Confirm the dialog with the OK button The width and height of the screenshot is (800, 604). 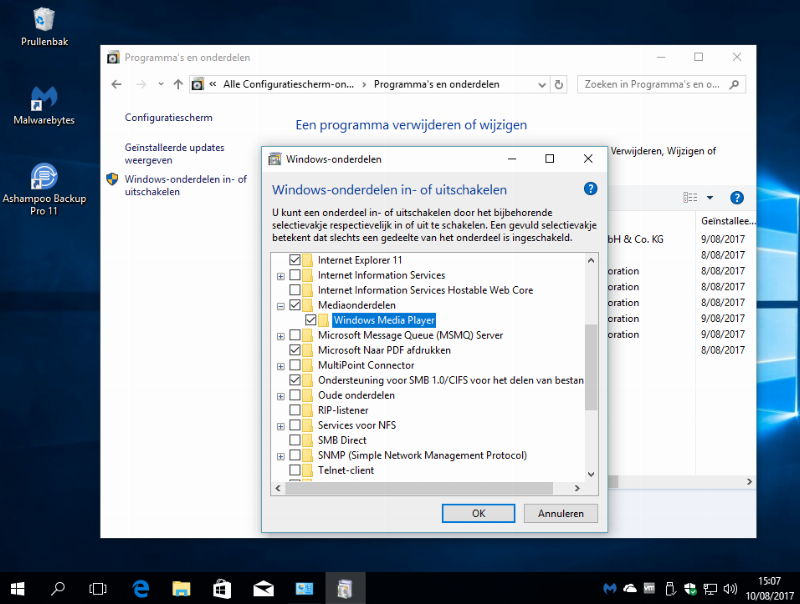(478, 513)
